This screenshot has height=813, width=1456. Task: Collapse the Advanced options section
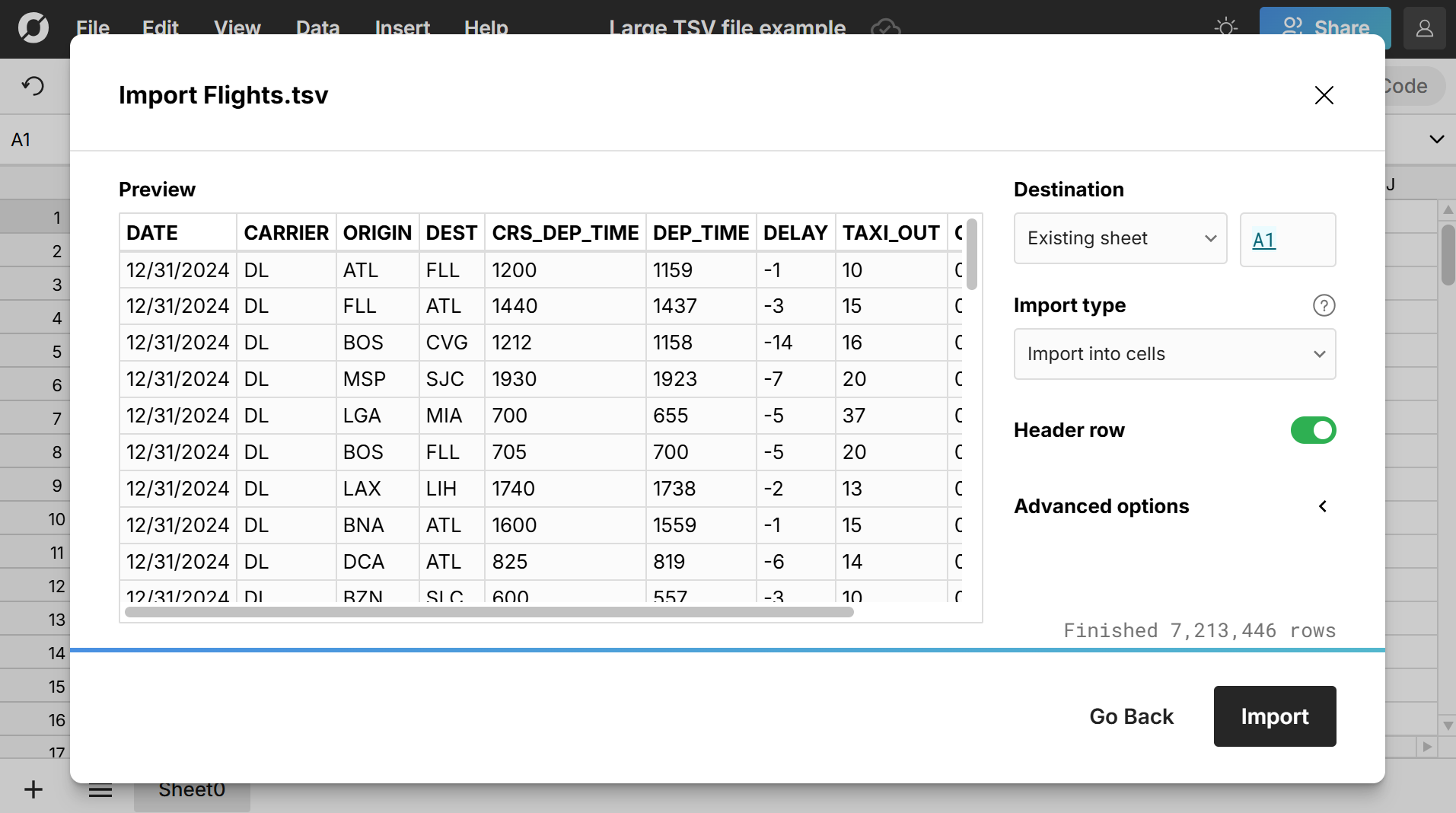[1322, 505]
